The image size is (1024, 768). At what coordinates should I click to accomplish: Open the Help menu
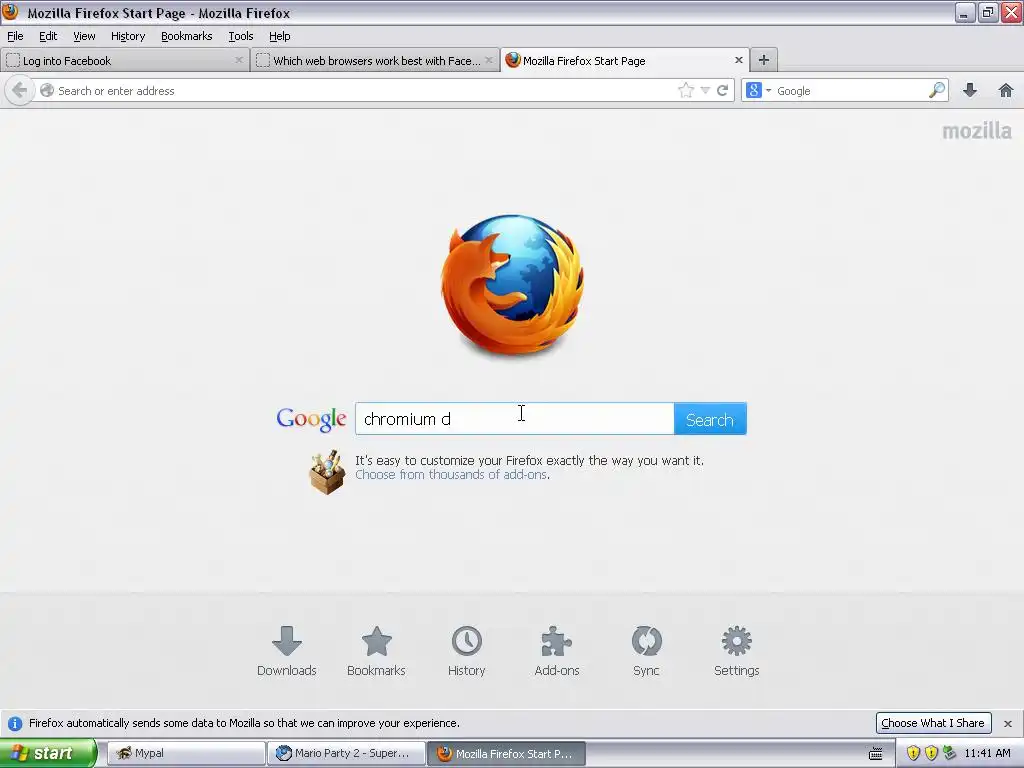[280, 36]
